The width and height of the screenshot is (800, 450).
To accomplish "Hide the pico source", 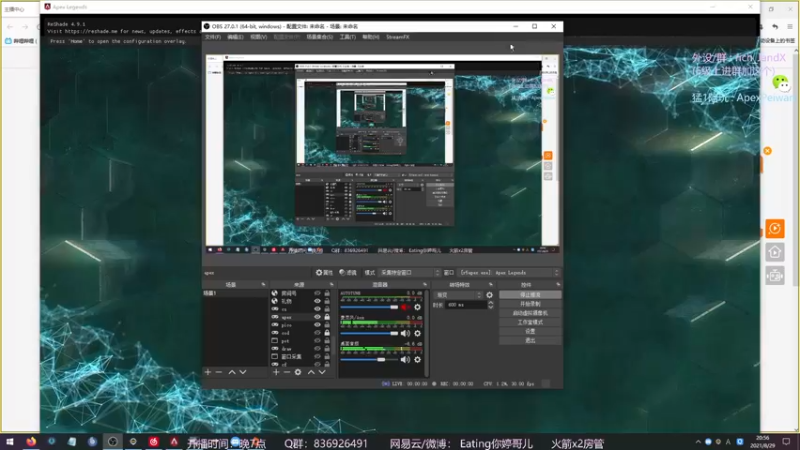I will (317, 325).
